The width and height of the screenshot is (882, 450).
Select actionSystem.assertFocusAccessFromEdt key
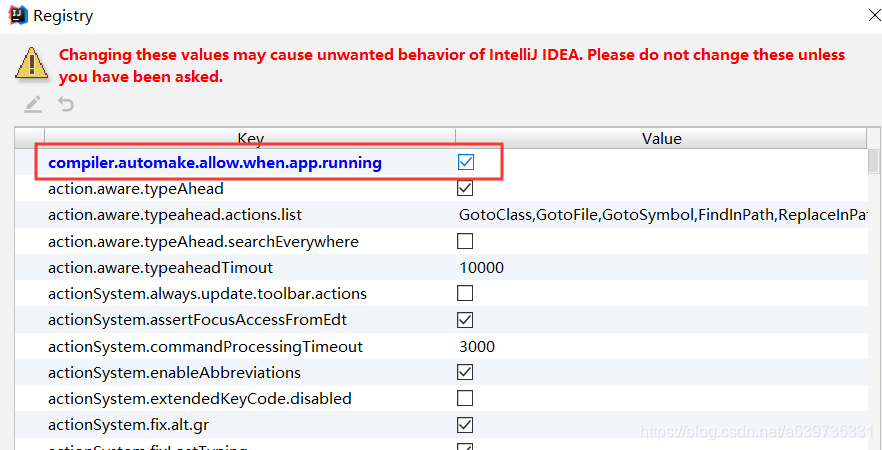[197, 320]
